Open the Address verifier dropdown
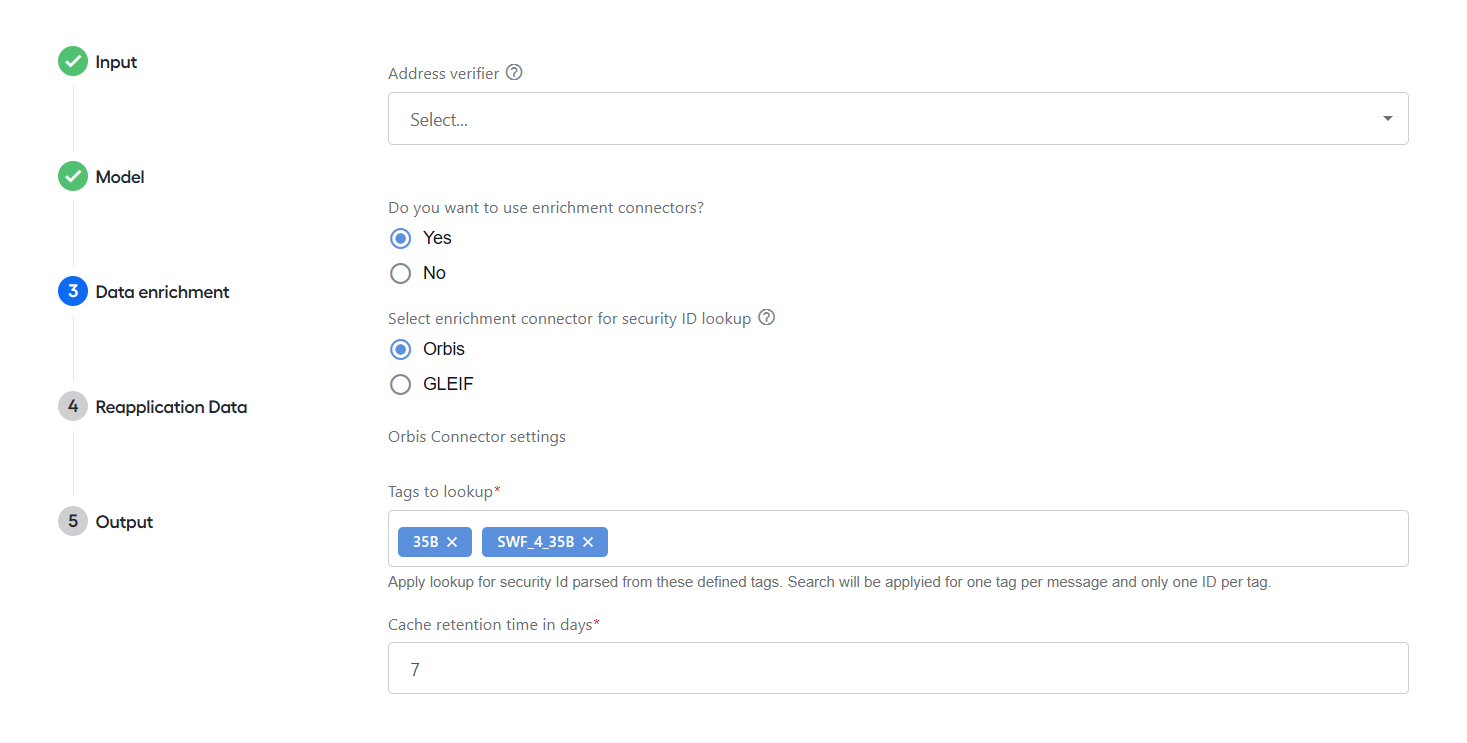 tap(898, 119)
